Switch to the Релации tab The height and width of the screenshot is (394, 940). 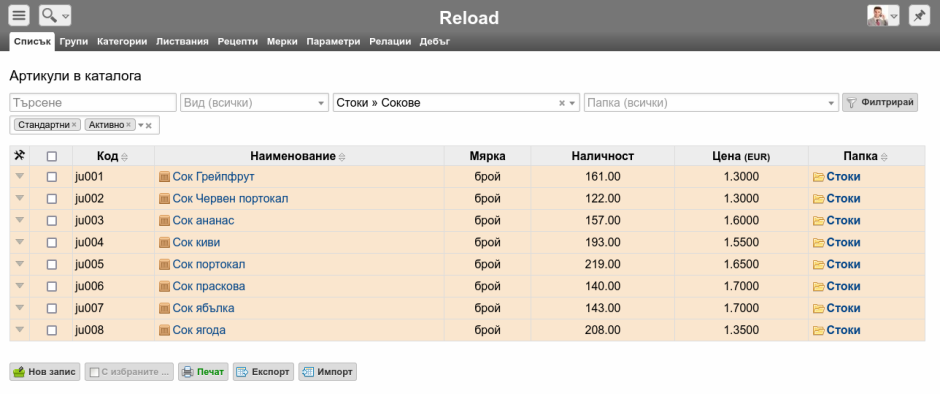(x=390, y=41)
